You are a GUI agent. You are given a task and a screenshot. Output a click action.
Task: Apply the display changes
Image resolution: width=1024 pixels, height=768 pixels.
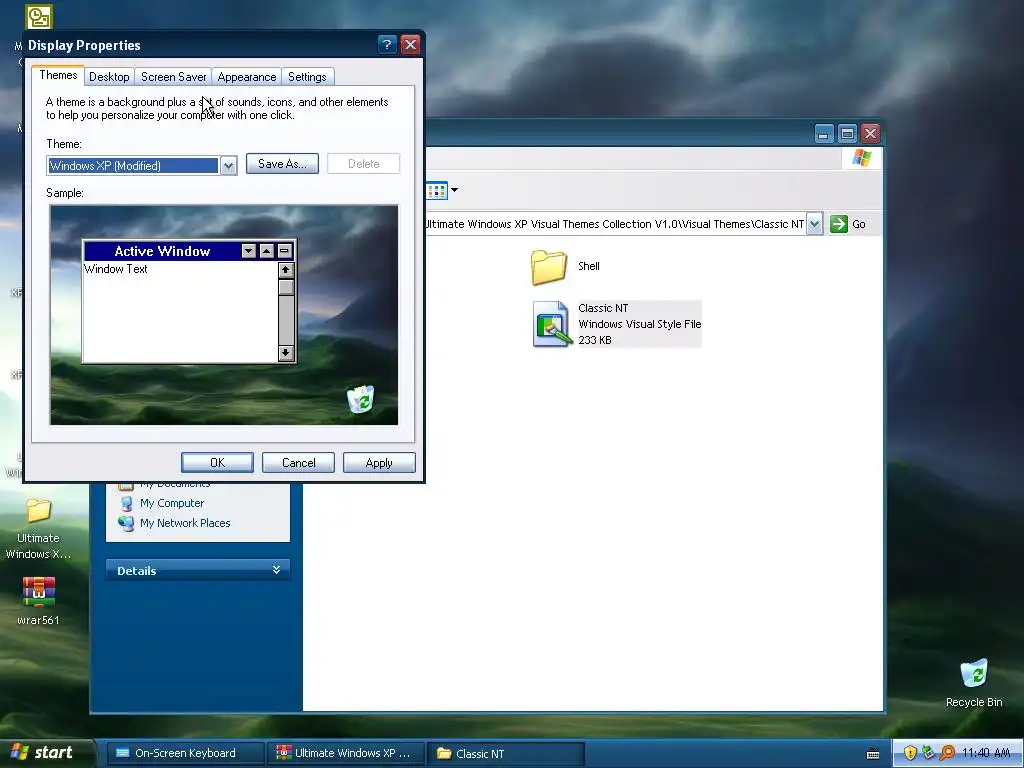coord(379,462)
